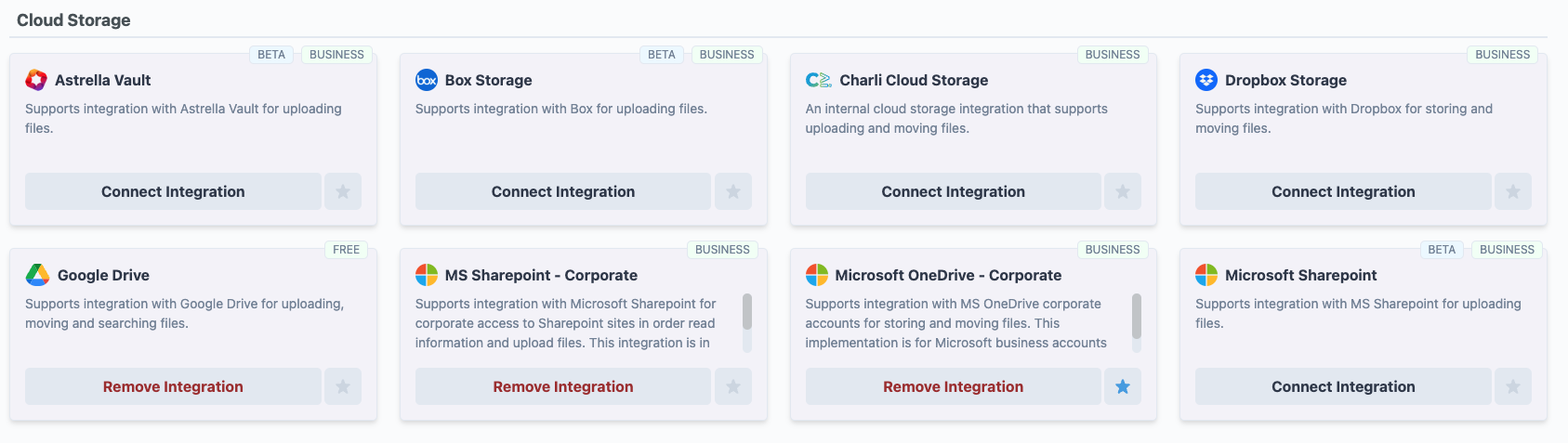Remove the Google Drive integration
This screenshot has width=1568, height=443.
(x=173, y=386)
